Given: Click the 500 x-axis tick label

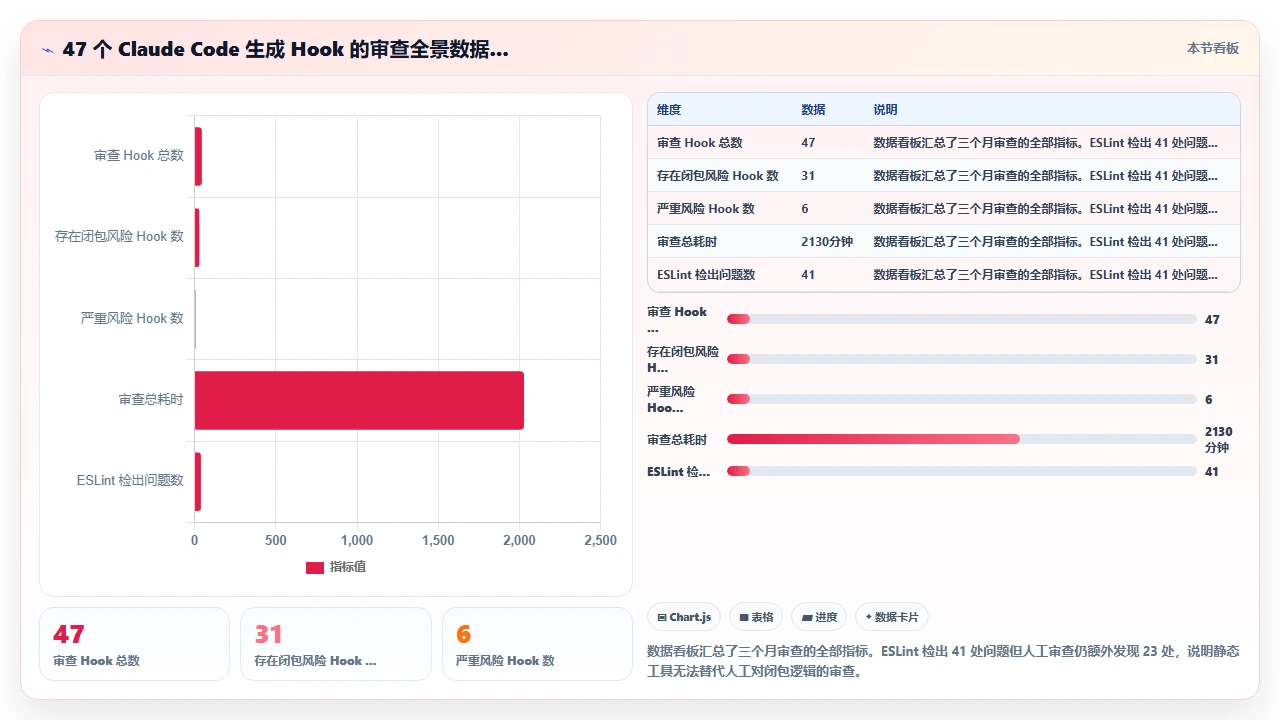Looking at the screenshot, I should [276, 540].
